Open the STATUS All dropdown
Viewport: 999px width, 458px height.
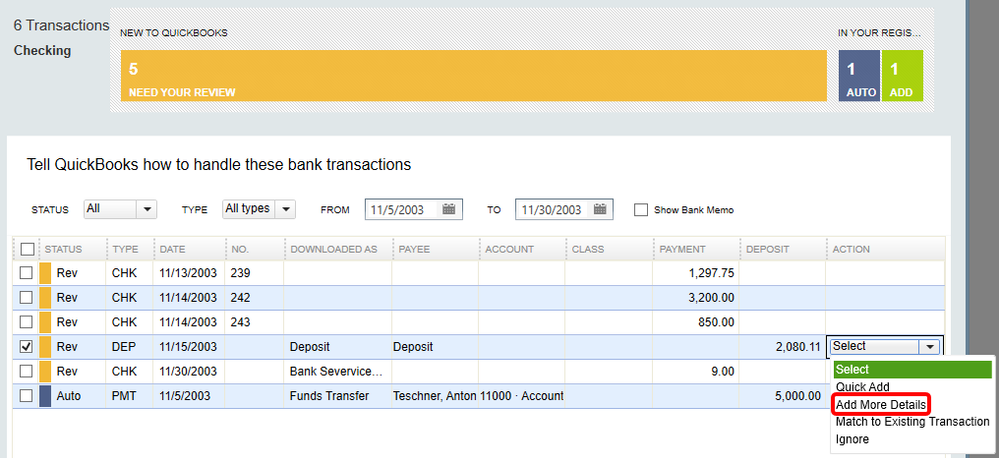pyautogui.click(x=120, y=209)
